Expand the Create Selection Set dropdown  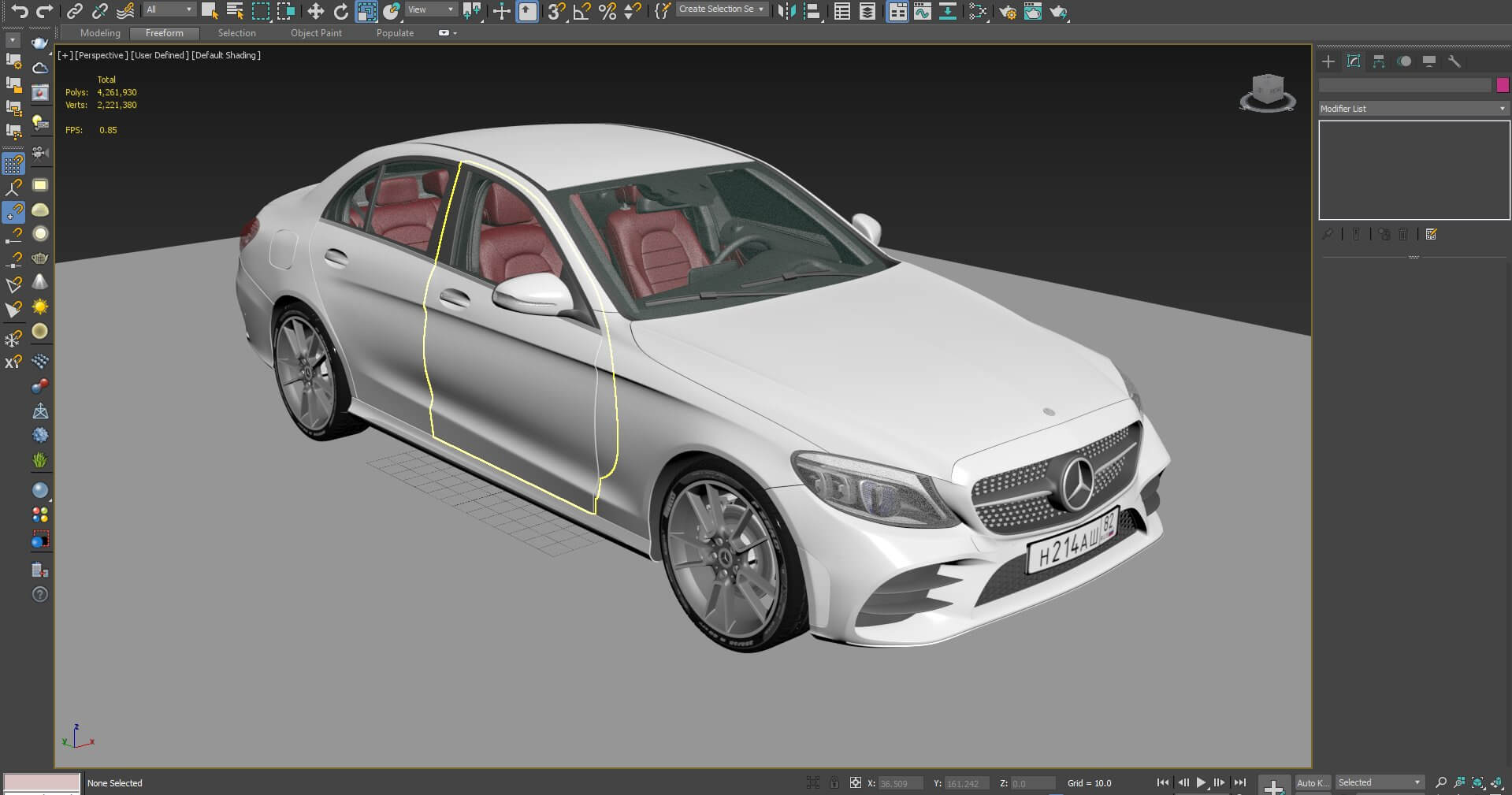[722, 9]
